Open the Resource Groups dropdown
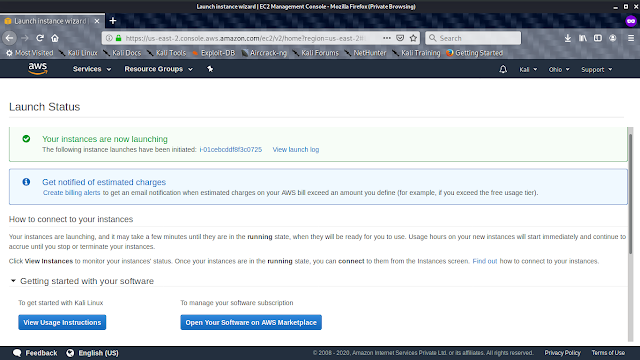The image size is (640, 360). [158, 69]
